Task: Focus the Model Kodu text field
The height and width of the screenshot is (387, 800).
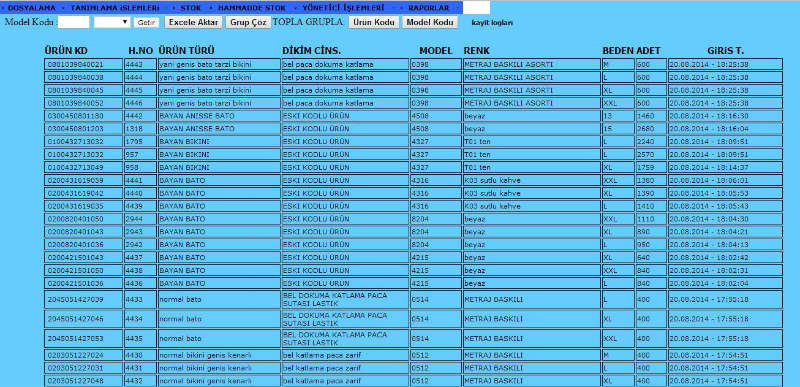Action: (x=73, y=22)
